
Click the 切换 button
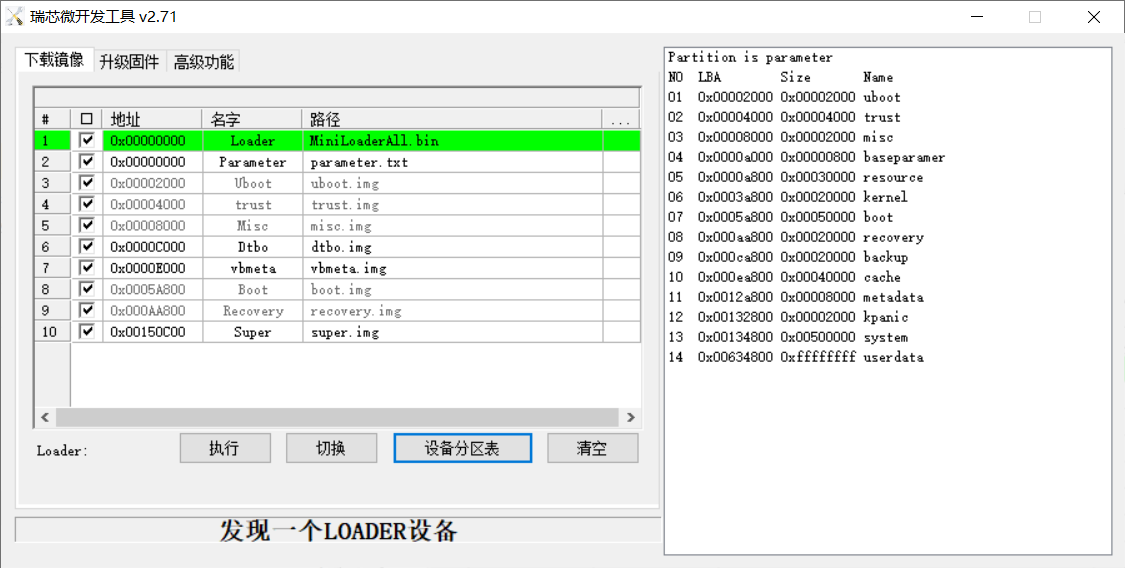point(331,448)
